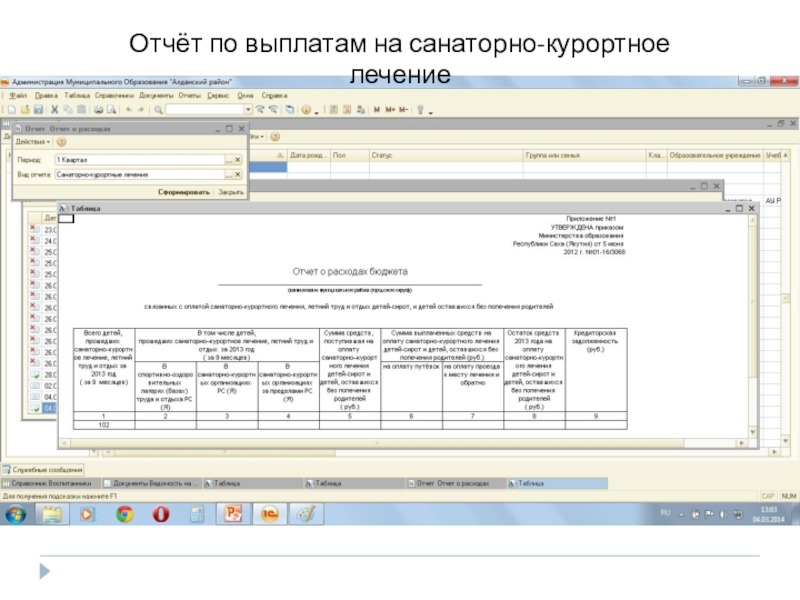Click the Find Next toolbar icon
Screen dimensions: 800x600
tap(260, 110)
